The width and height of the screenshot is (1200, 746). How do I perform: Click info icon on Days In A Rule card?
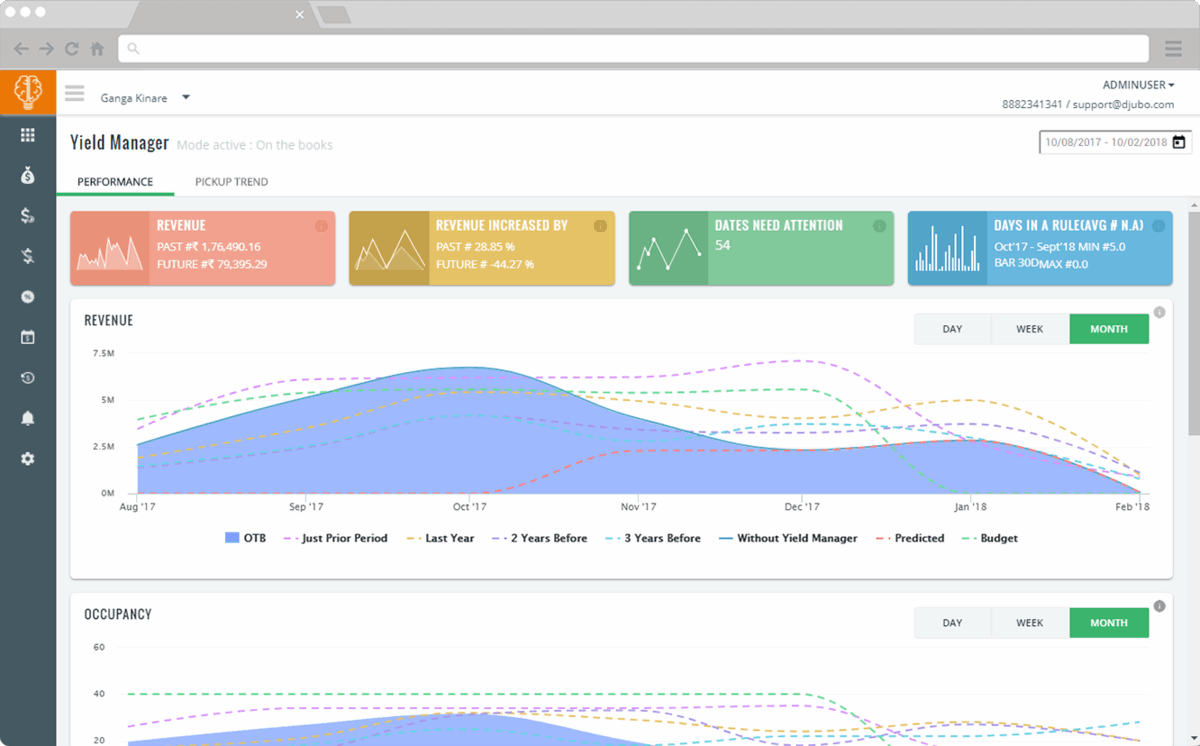point(1158,226)
